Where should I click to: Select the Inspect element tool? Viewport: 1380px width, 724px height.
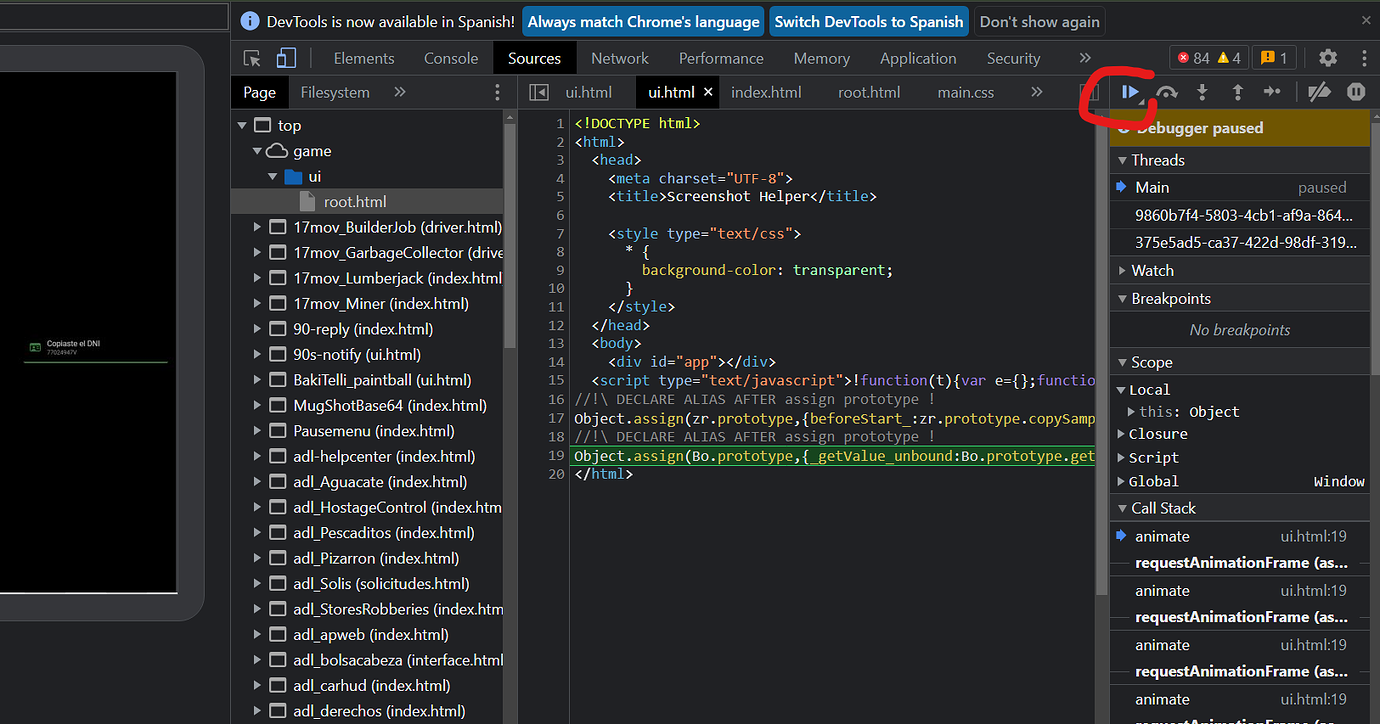coord(251,58)
